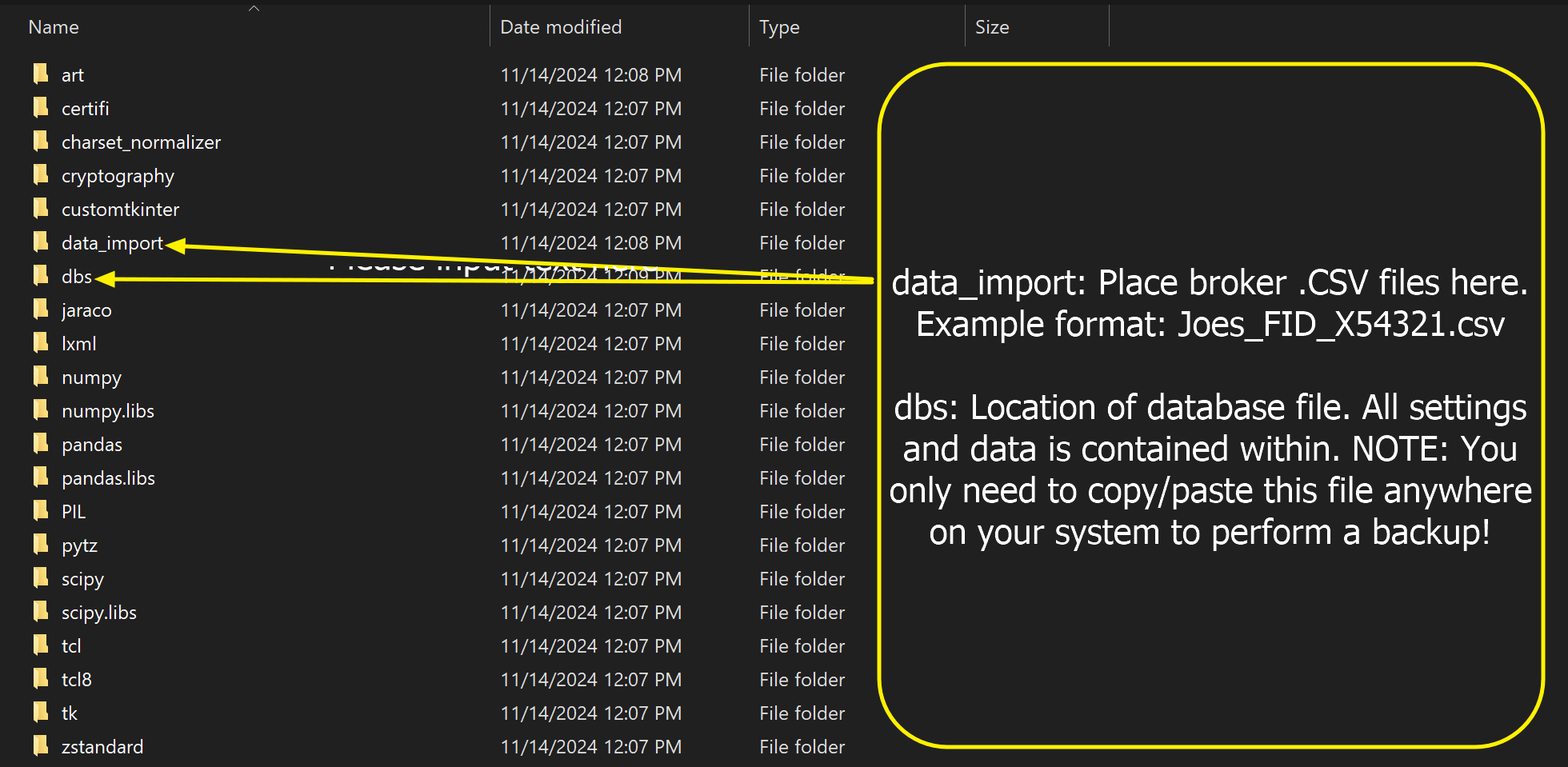Select the certifi folder icon

(41, 108)
